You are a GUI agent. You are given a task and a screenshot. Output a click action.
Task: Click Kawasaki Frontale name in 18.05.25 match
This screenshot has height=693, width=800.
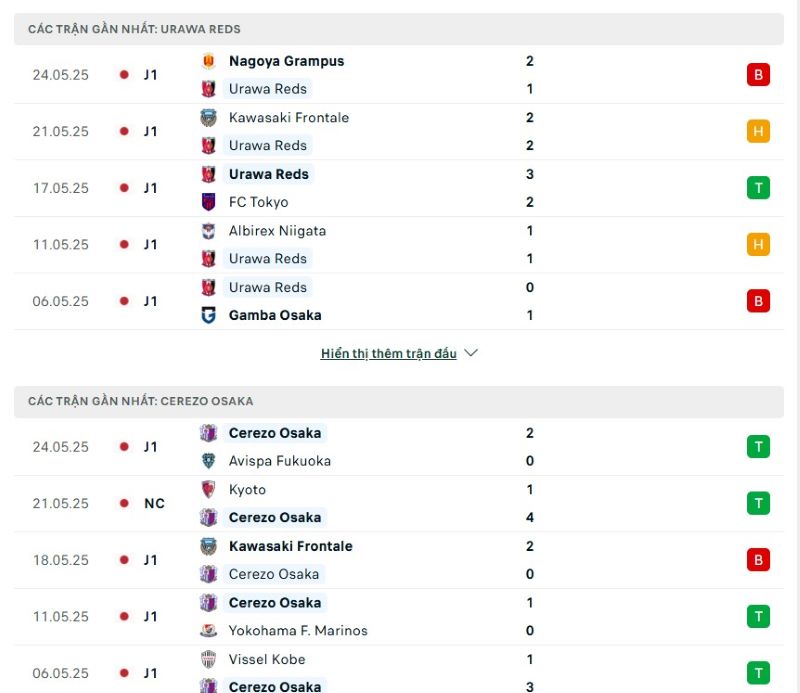click(290, 546)
